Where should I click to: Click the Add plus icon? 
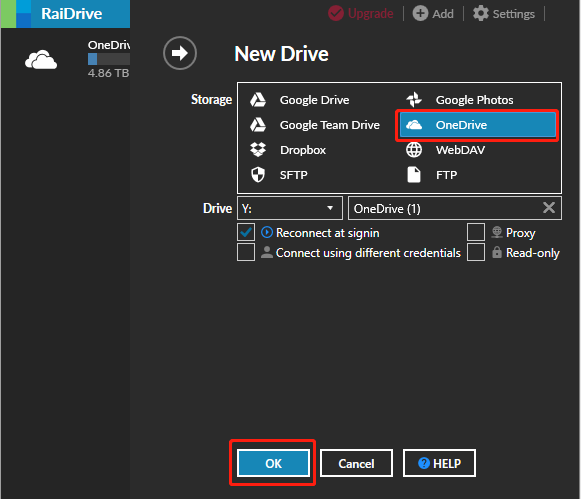(x=420, y=13)
